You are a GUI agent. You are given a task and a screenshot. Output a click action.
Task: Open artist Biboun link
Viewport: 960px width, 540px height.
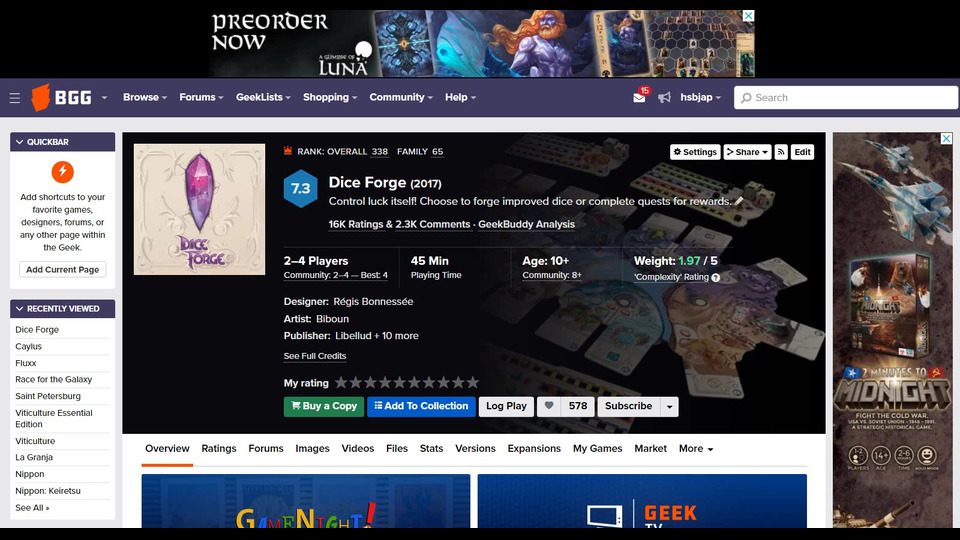(x=332, y=319)
